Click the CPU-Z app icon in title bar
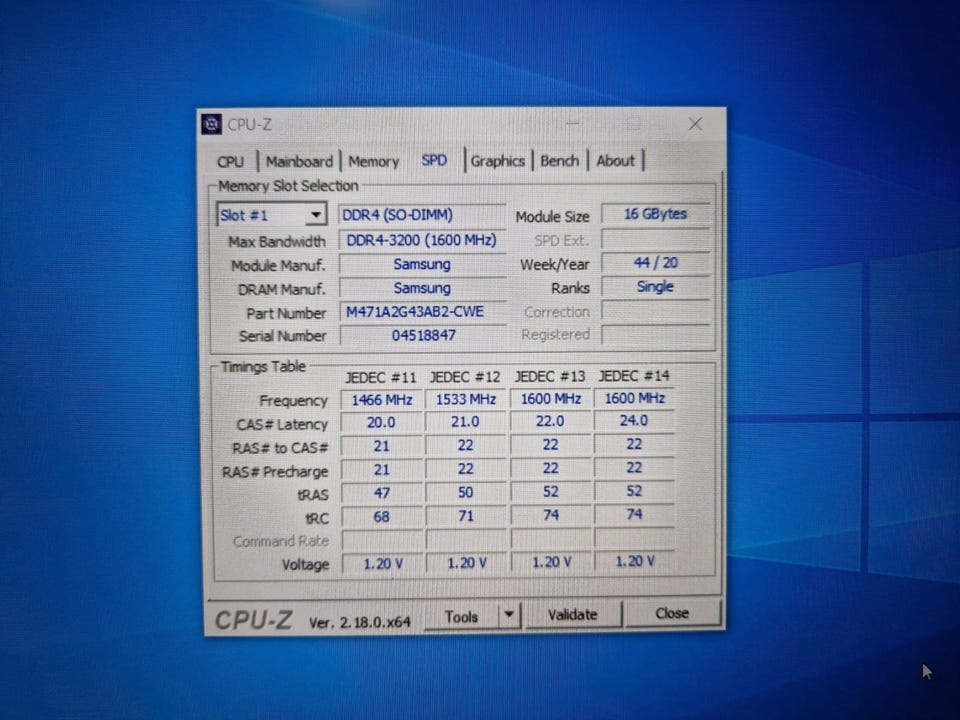Screen dimensions: 960x720 [x=211, y=124]
